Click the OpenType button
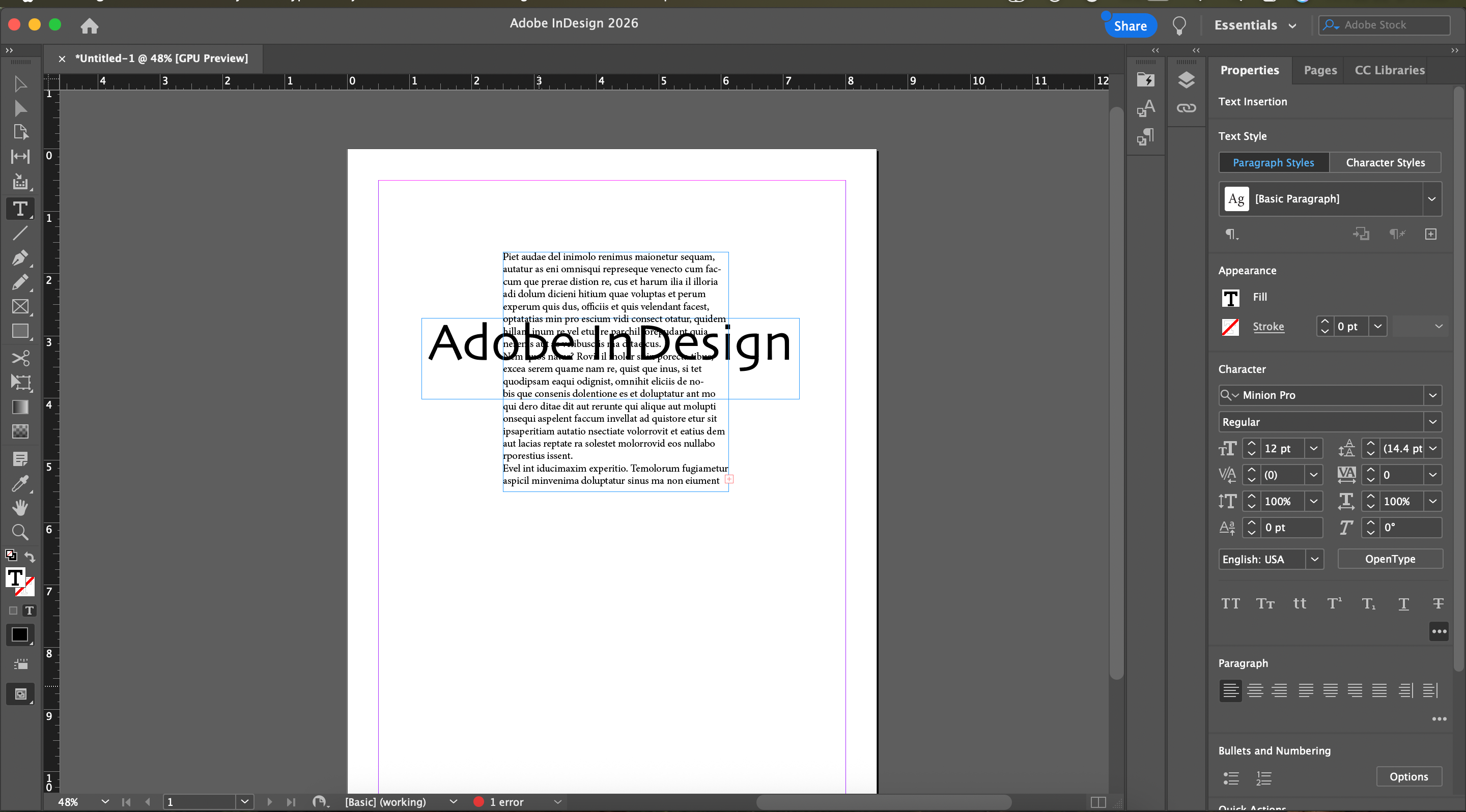 point(1389,559)
